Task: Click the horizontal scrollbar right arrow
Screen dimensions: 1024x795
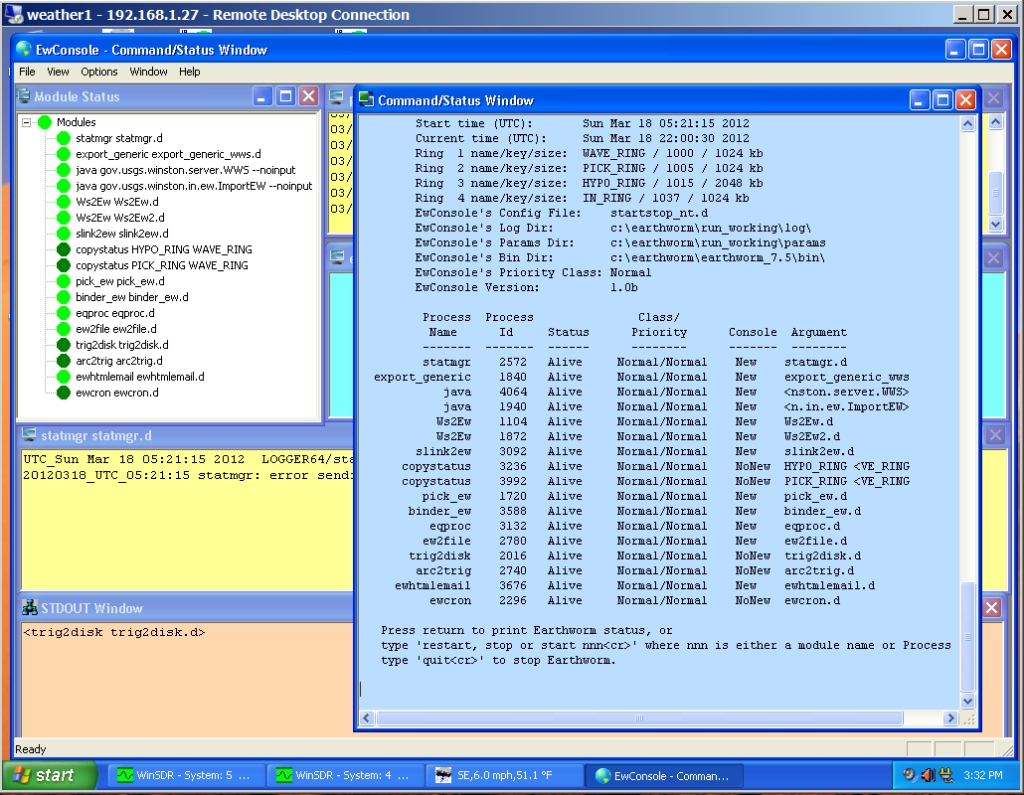Action: tap(949, 718)
